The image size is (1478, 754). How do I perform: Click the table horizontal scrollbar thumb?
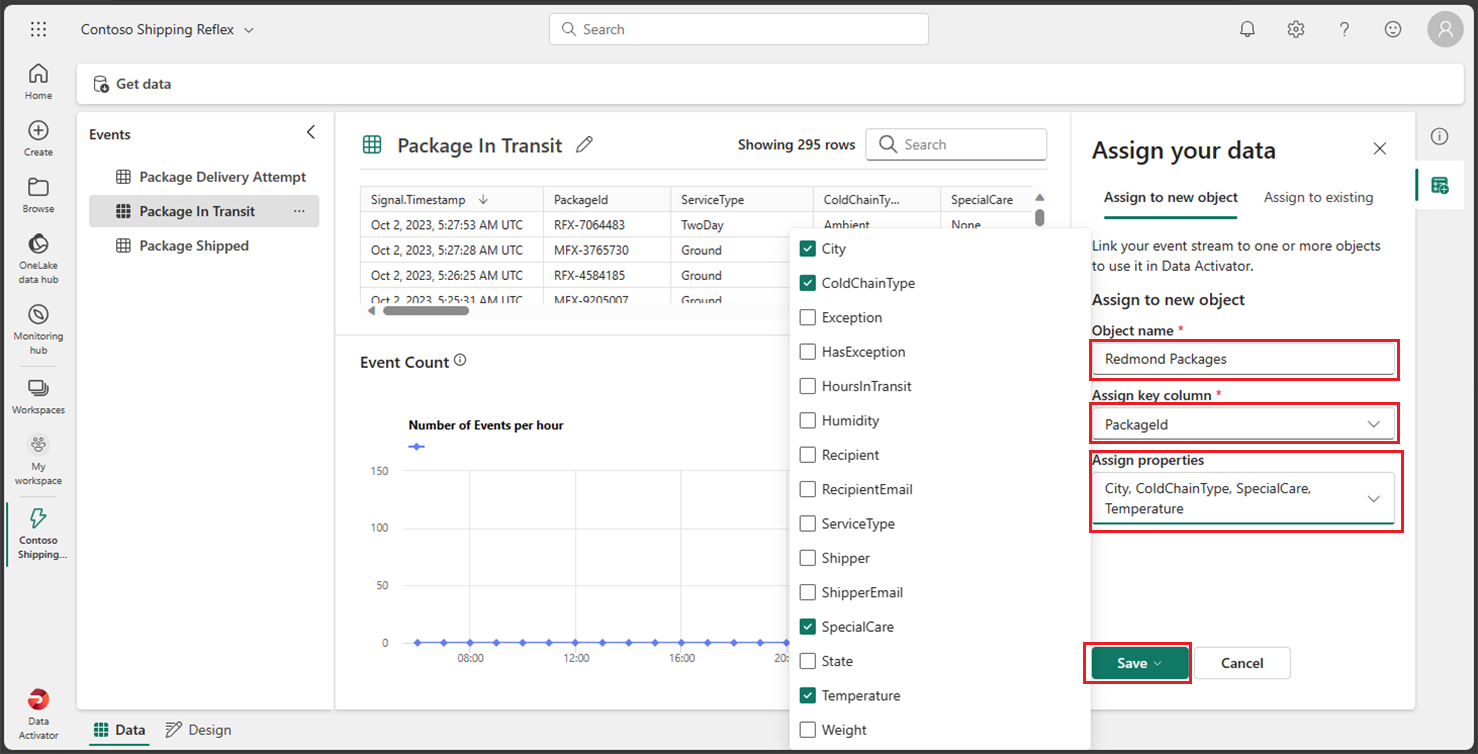coord(426,310)
